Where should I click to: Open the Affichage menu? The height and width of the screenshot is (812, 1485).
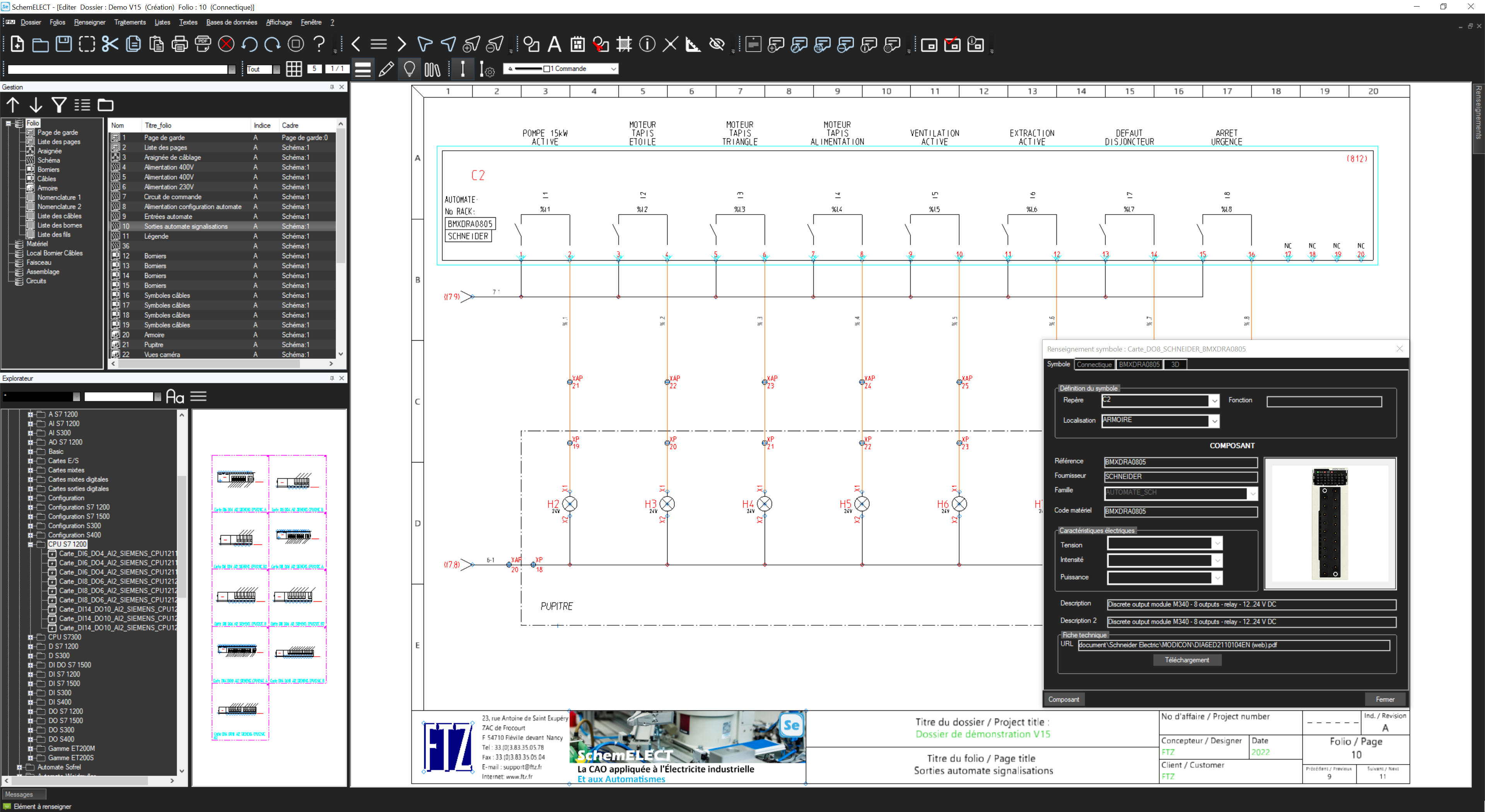click(x=278, y=22)
